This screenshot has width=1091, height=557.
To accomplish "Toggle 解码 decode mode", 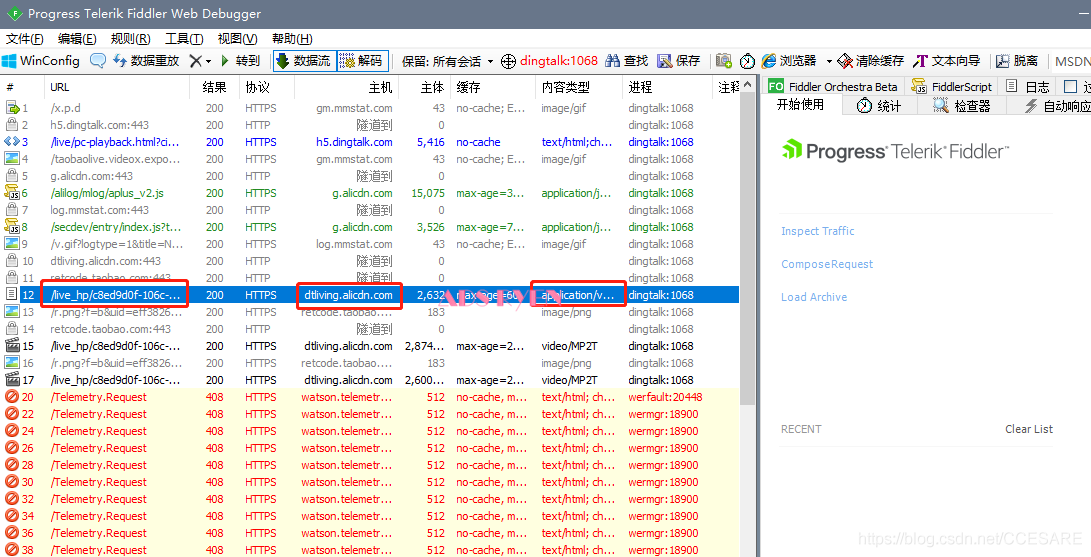I will point(362,60).
